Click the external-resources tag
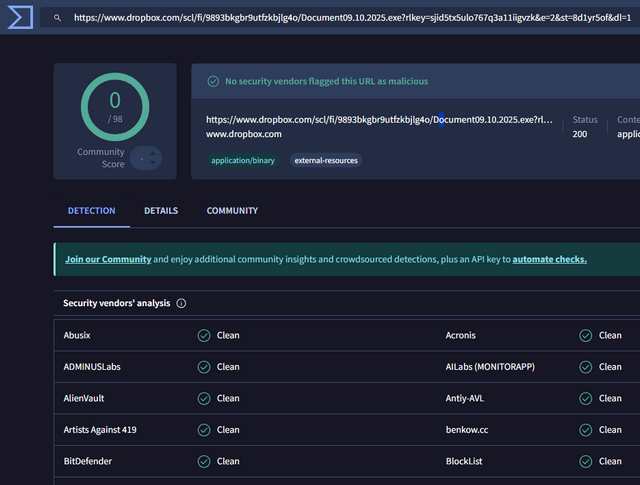640x485 pixels. tap(326, 160)
